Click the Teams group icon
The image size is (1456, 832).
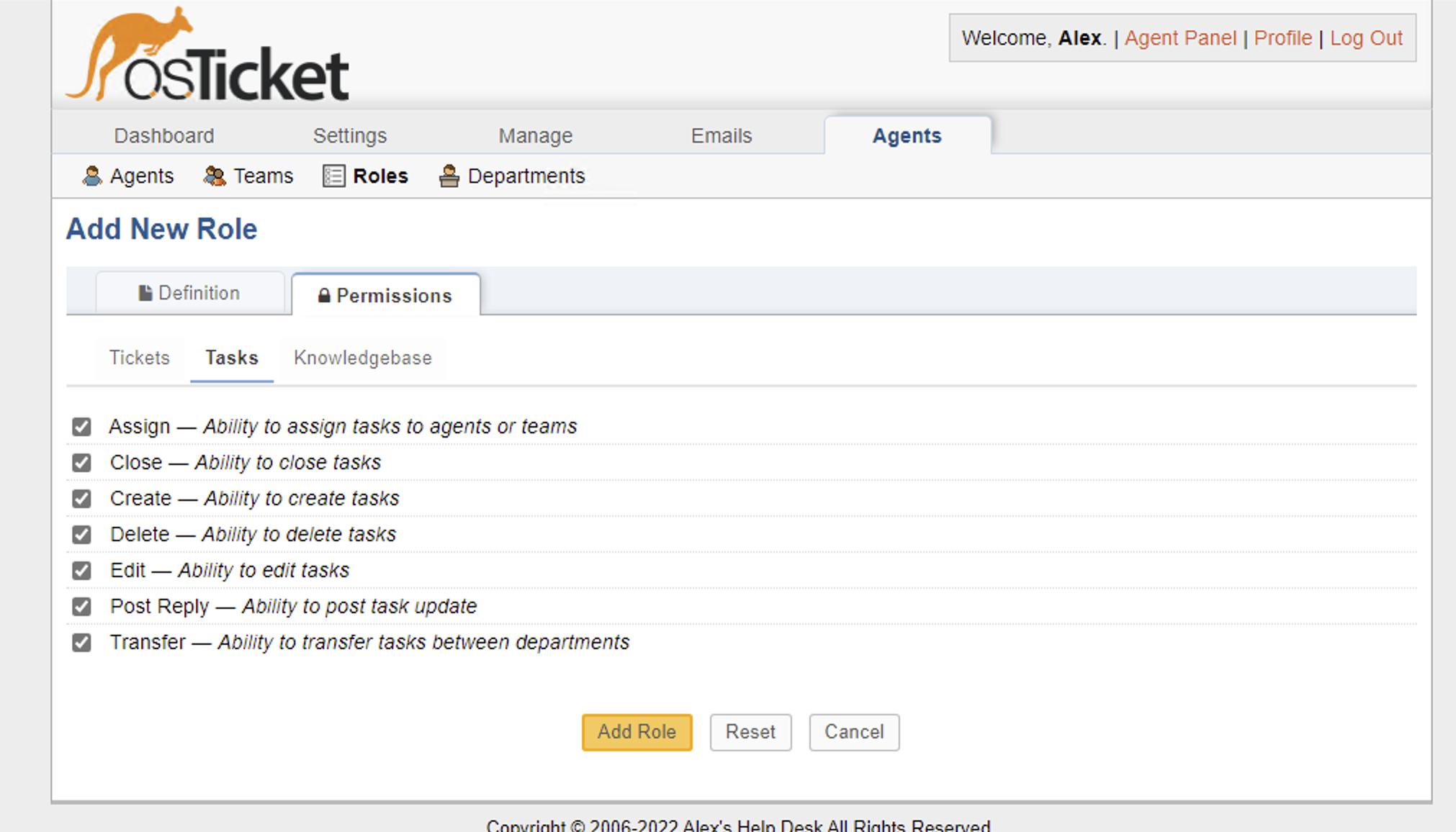[x=214, y=176]
